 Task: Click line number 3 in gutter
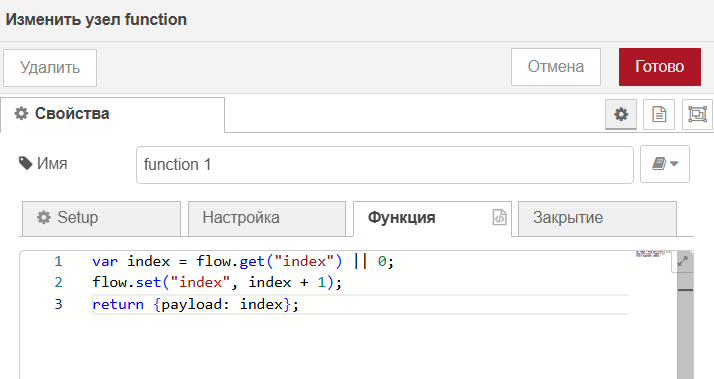pyautogui.click(x=58, y=304)
